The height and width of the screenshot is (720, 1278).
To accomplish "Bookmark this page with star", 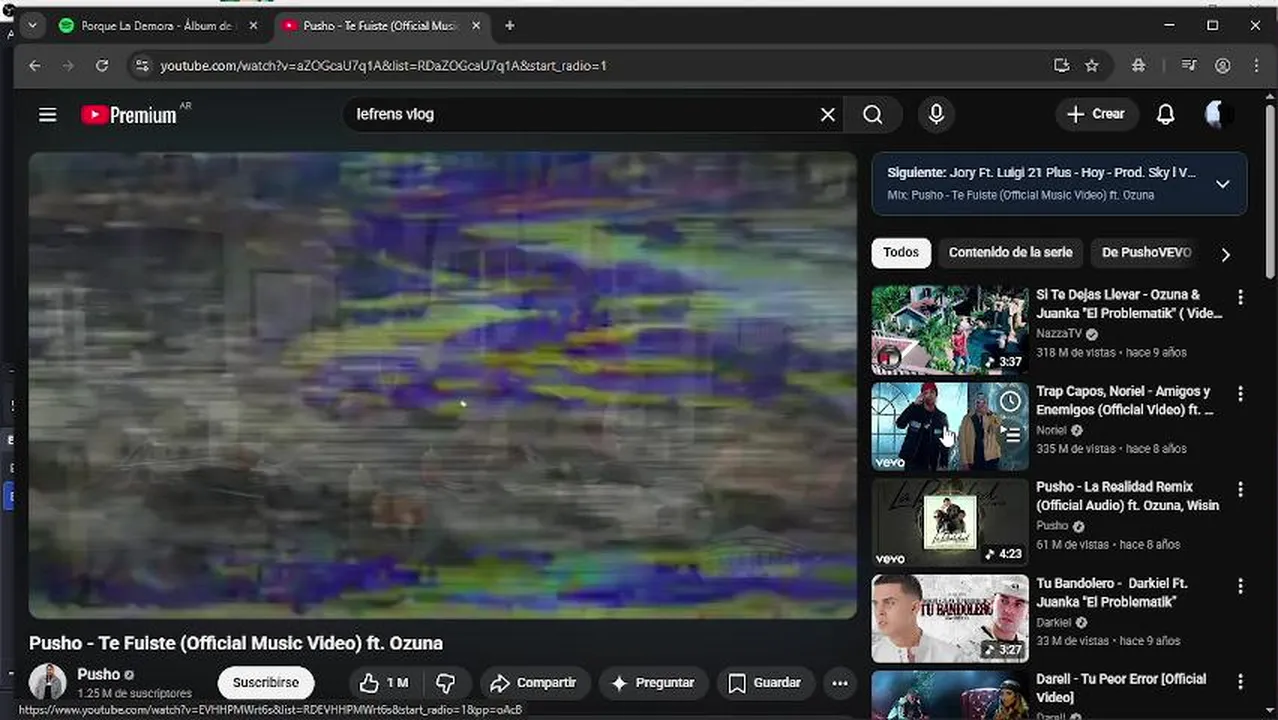I will (x=1092, y=66).
